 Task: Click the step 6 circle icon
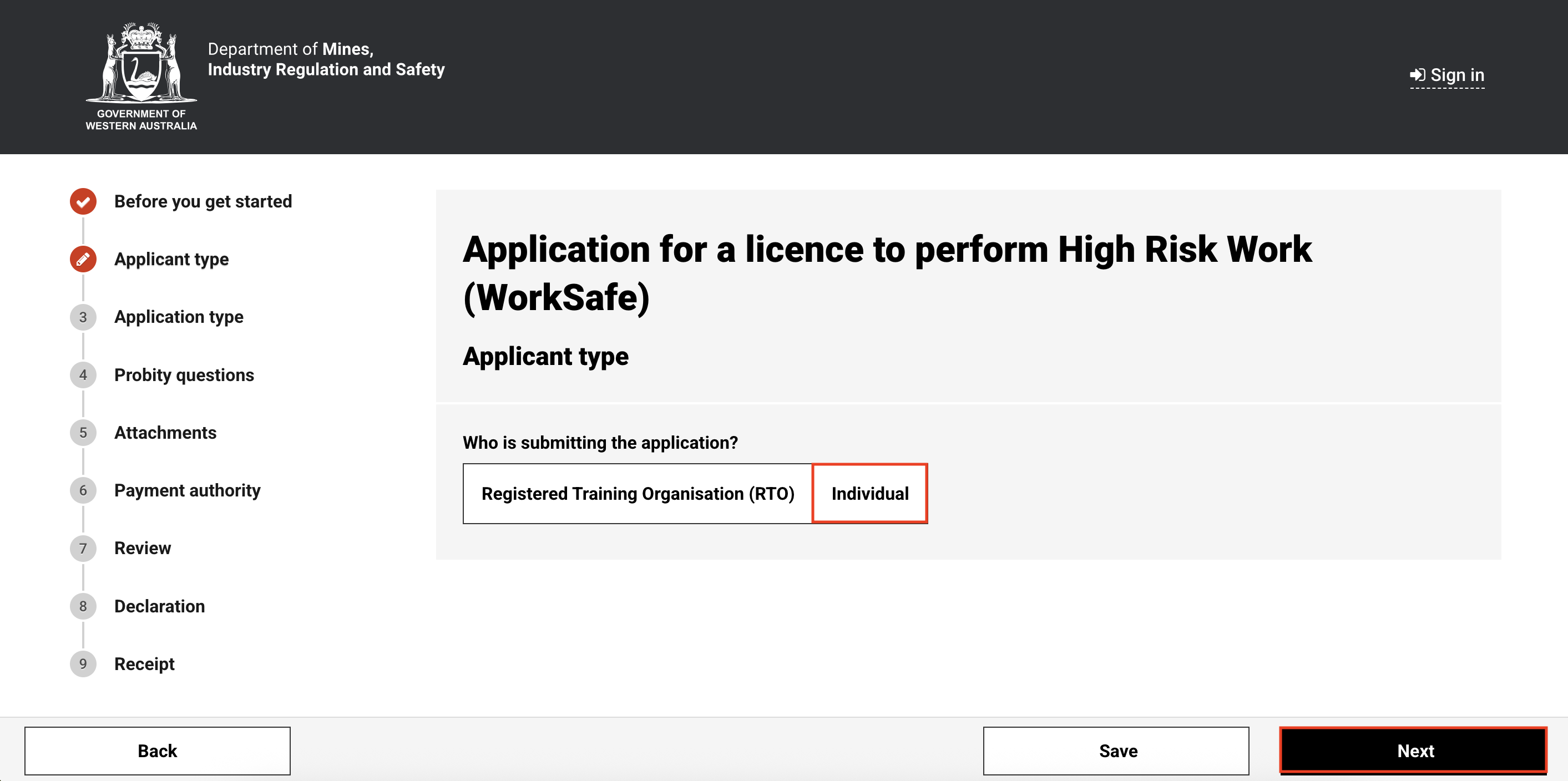[83, 491]
